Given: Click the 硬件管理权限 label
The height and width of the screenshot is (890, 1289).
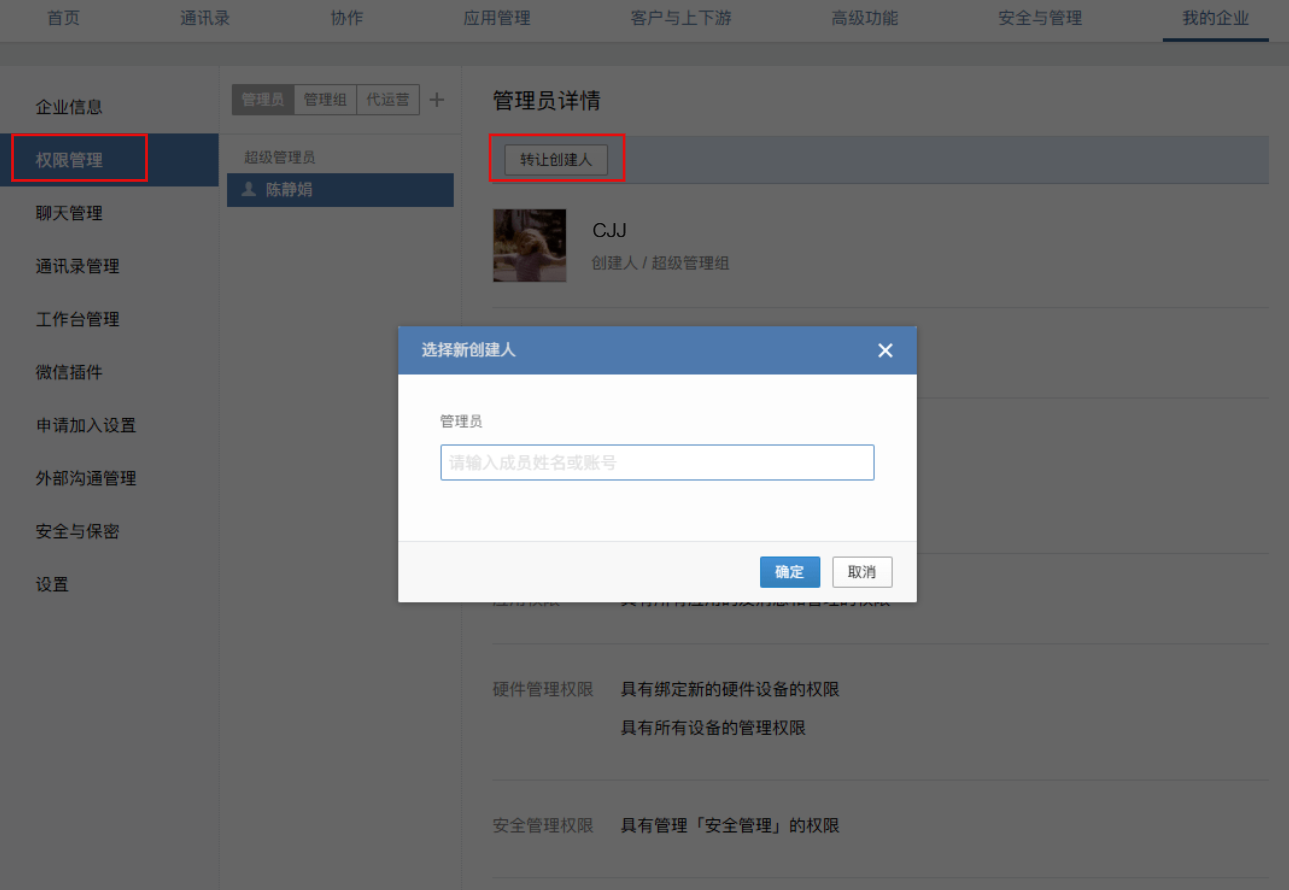Looking at the screenshot, I should pos(543,690).
